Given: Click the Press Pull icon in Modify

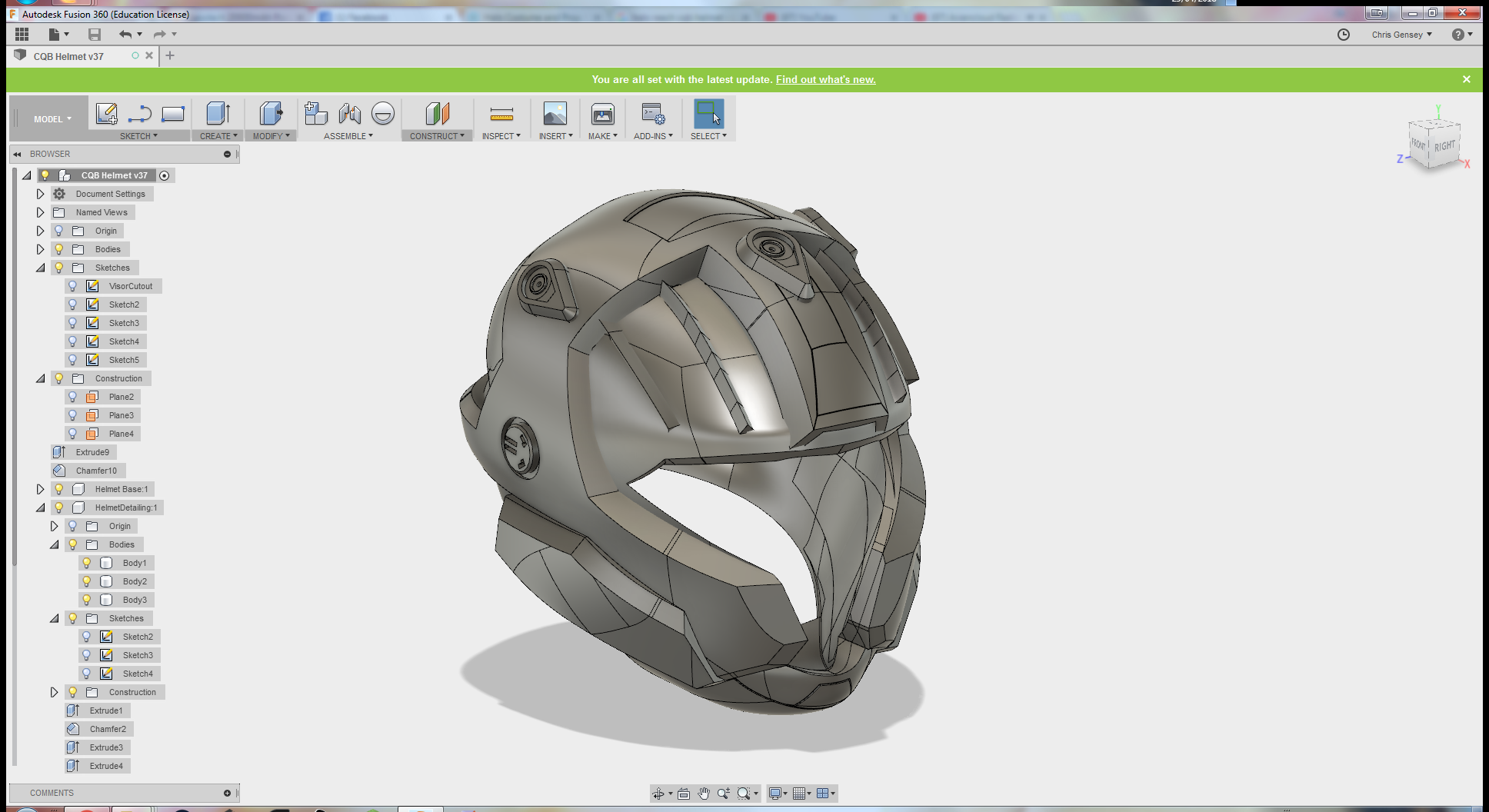Looking at the screenshot, I should [271, 114].
